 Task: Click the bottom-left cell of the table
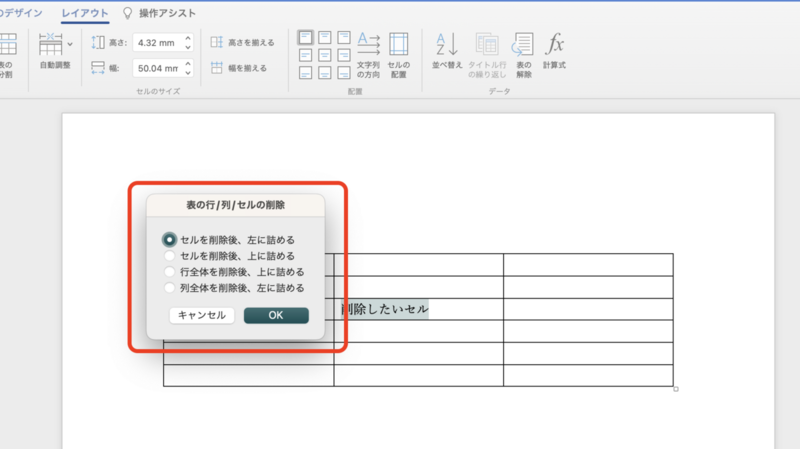click(x=248, y=376)
